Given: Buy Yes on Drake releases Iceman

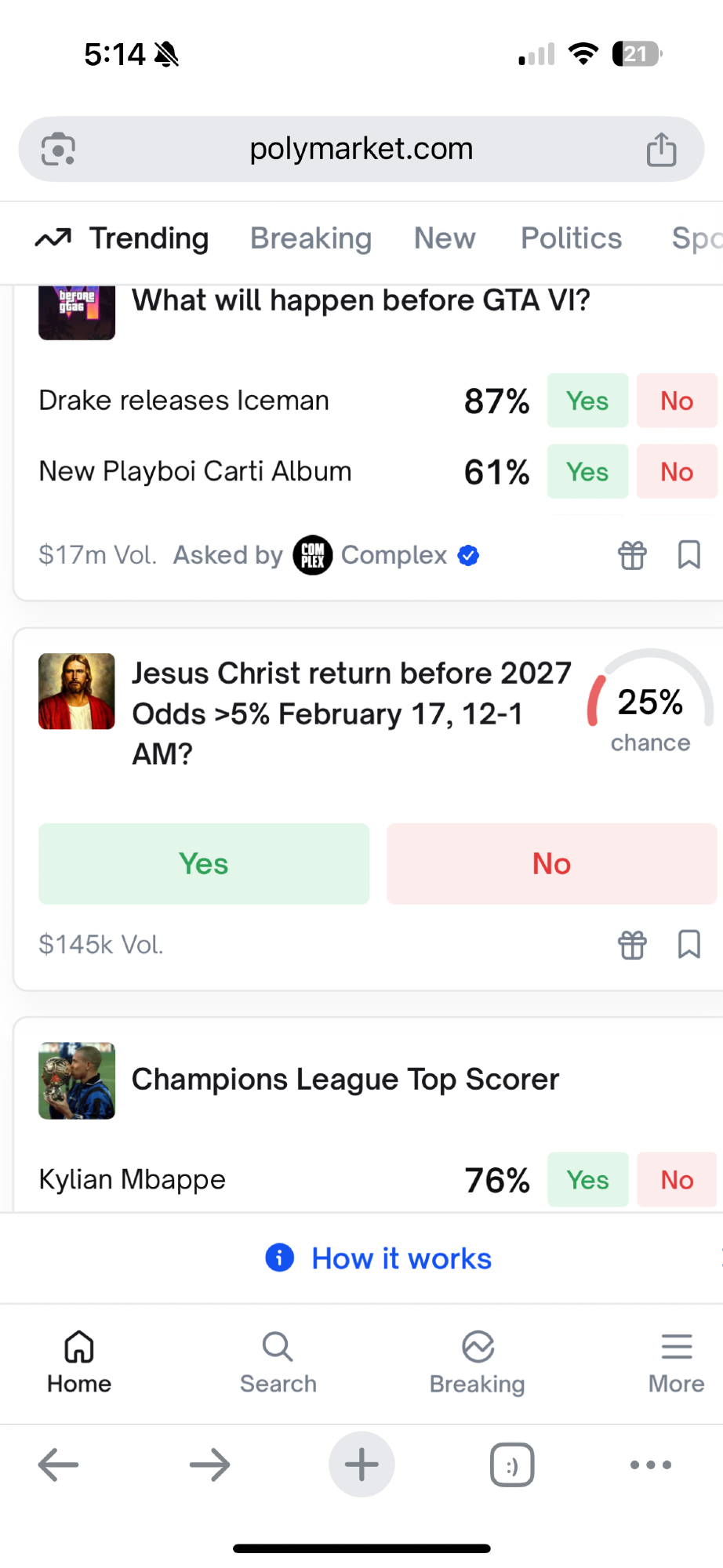Looking at the screenshot, I should 587,401.
